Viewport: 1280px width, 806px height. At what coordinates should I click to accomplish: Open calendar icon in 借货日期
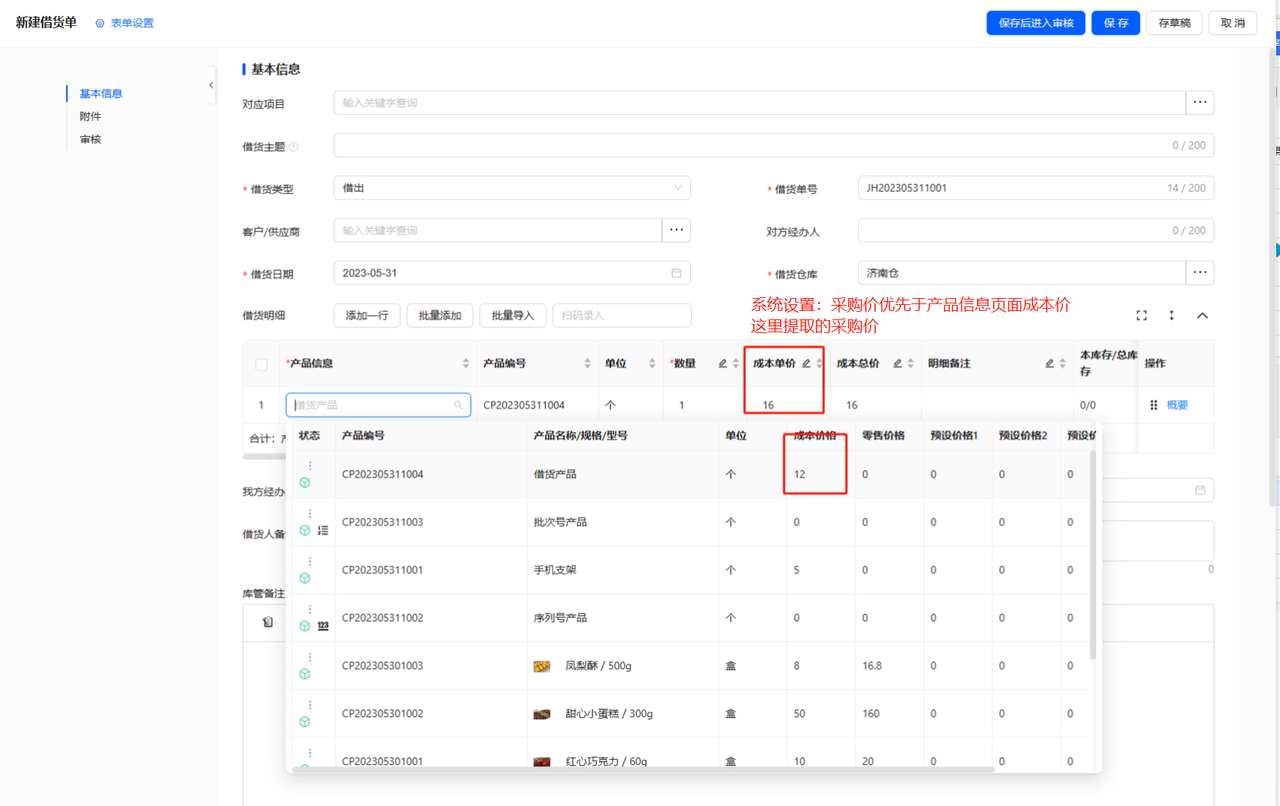click(x=676, y=273)
